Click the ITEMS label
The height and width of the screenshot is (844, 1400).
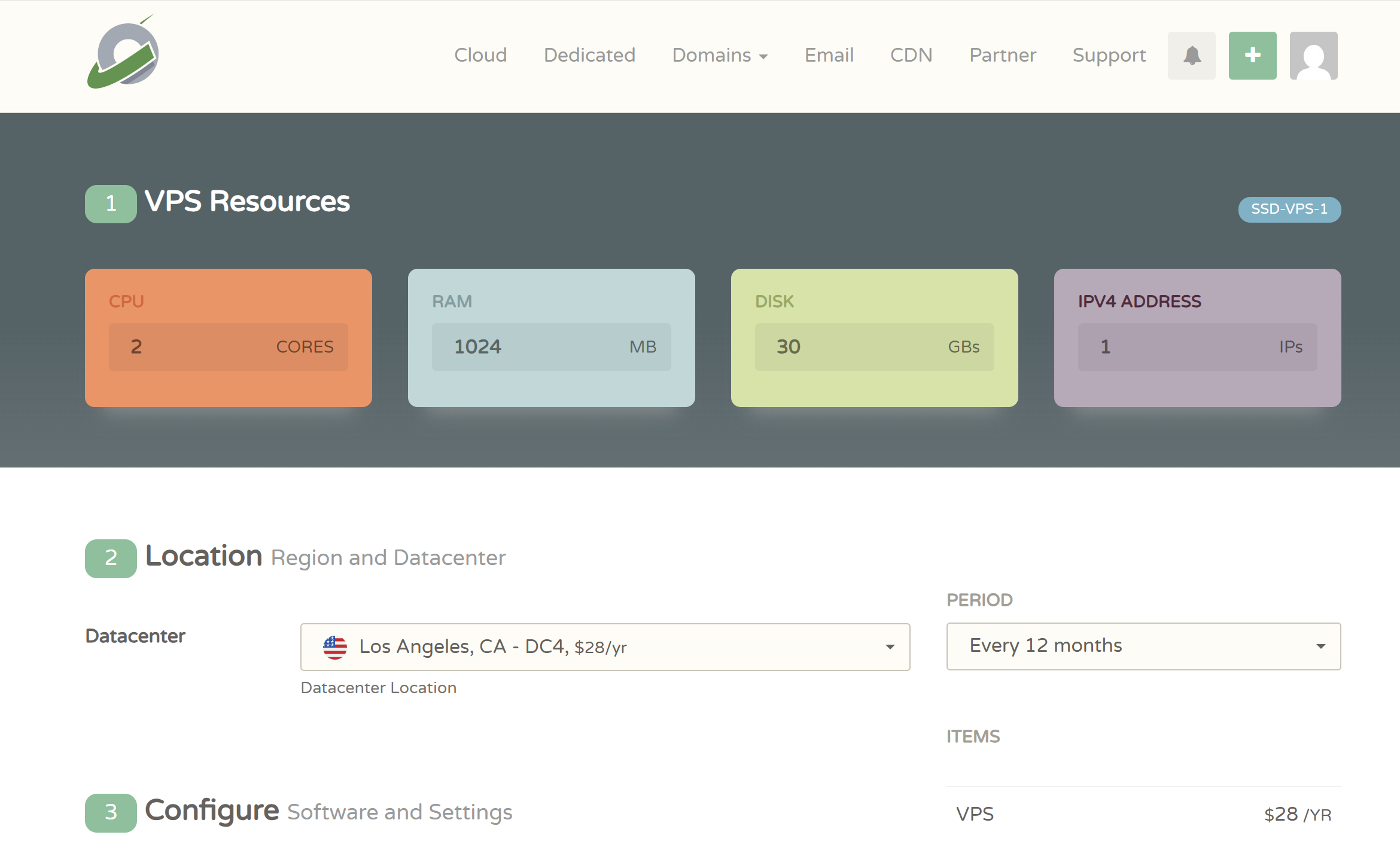point(973,736)
